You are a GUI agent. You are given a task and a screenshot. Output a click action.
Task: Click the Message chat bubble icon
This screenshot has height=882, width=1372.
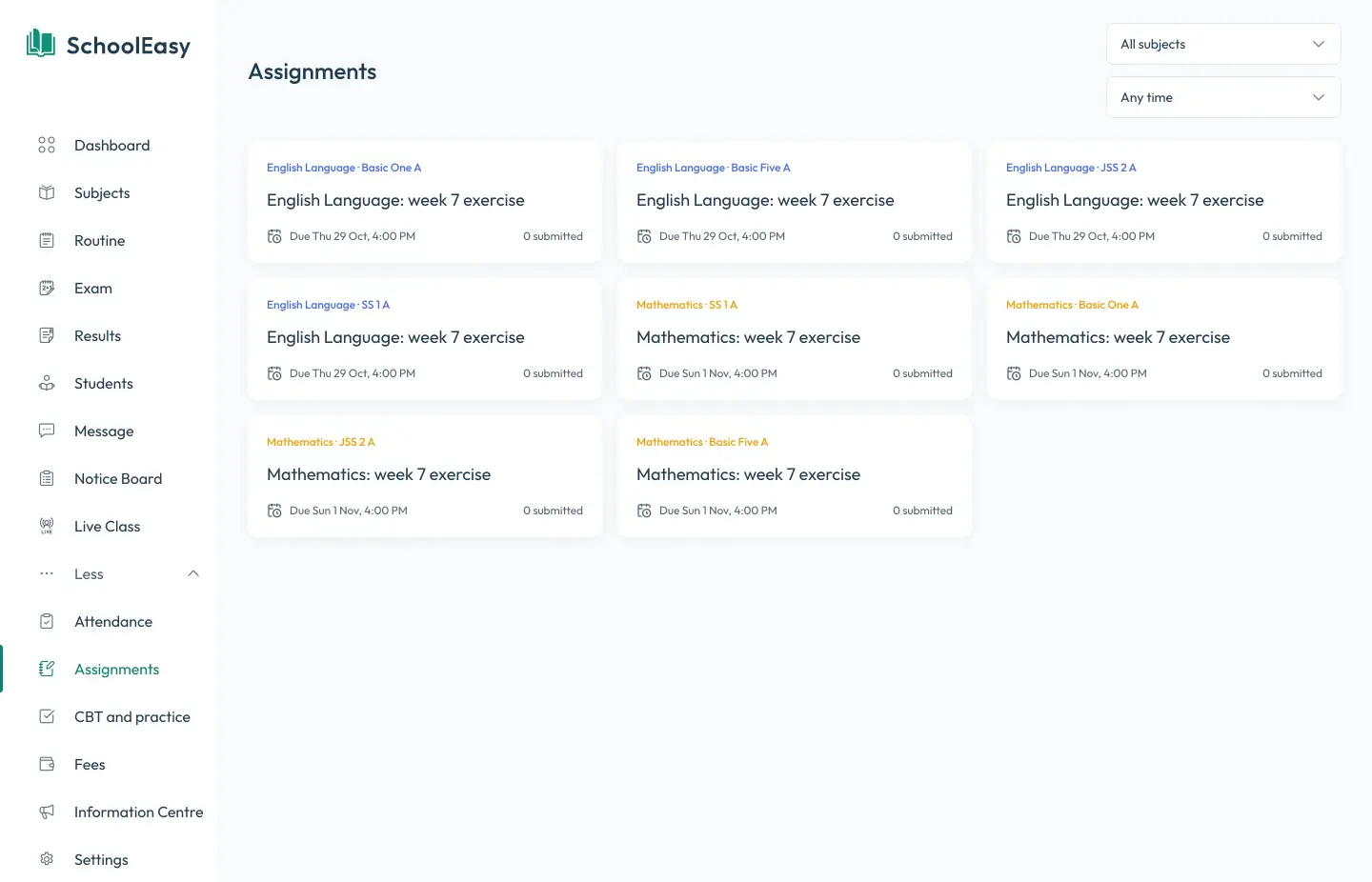47,431
